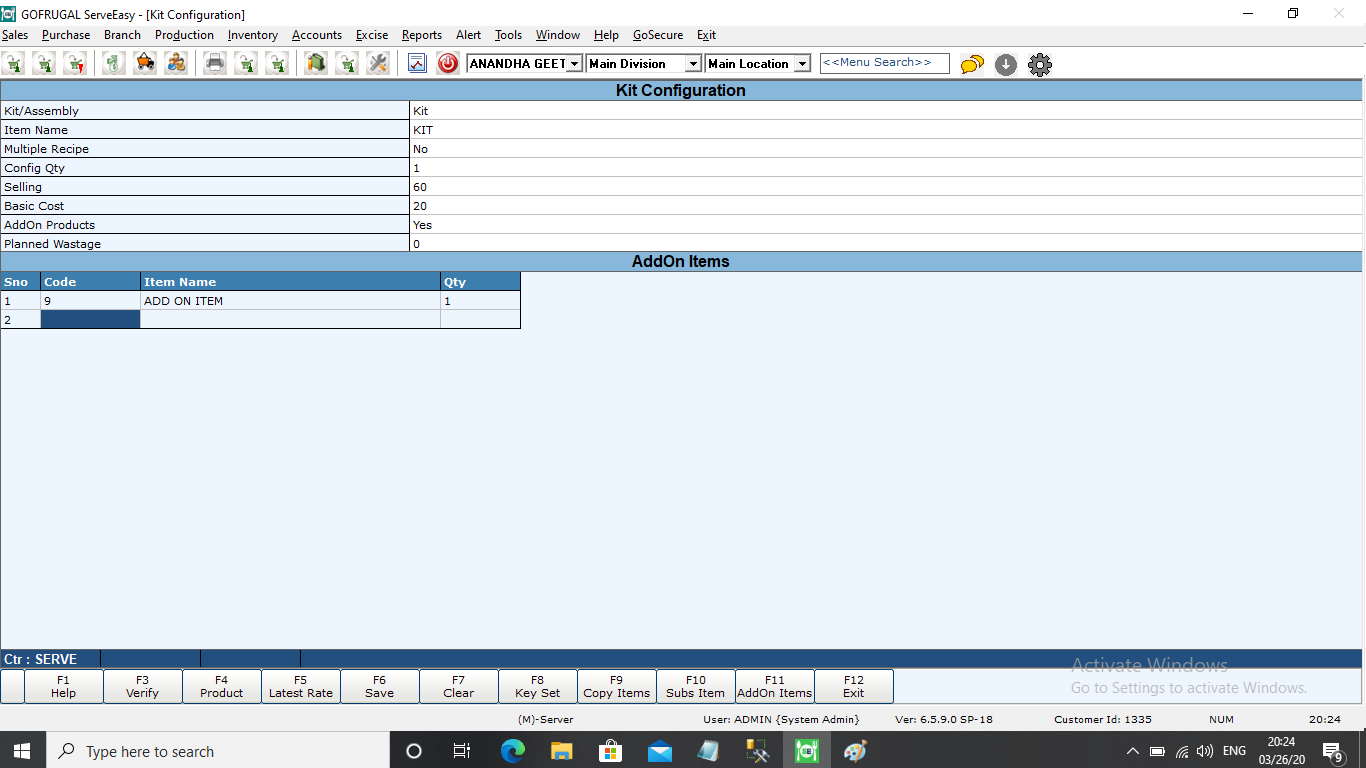Click the F10 Subs Item button
Image resolution: width=1366 pixels, height=768 pixels.
[695, 686]
